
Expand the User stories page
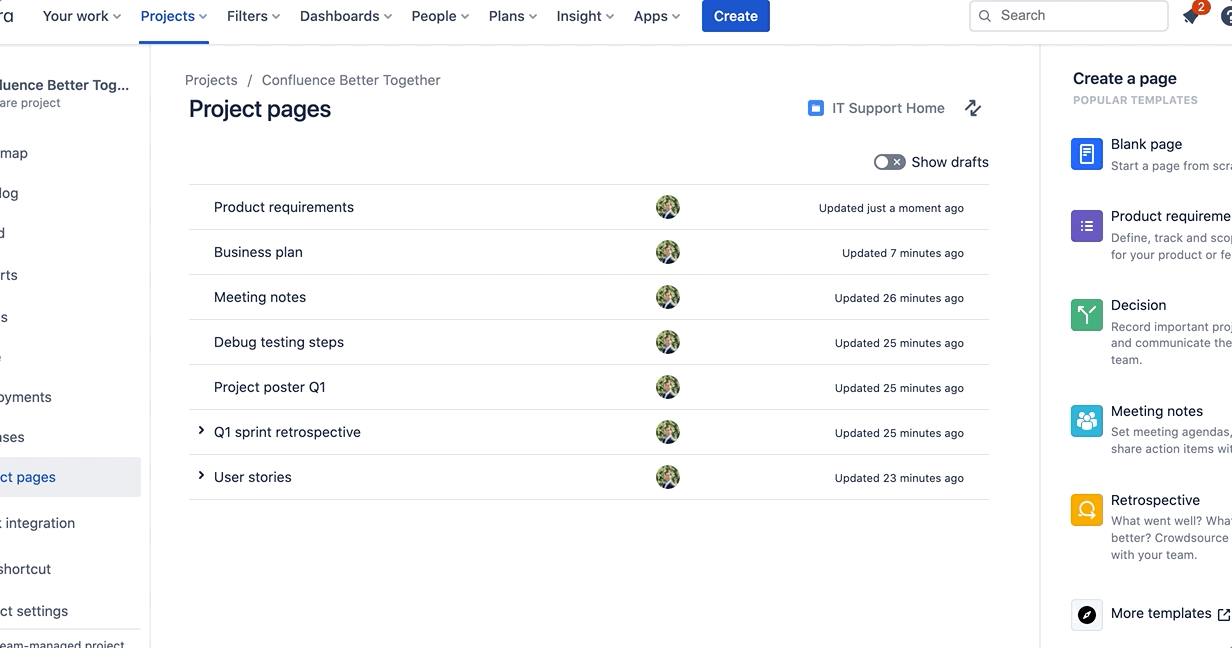(x=200, y=476)
